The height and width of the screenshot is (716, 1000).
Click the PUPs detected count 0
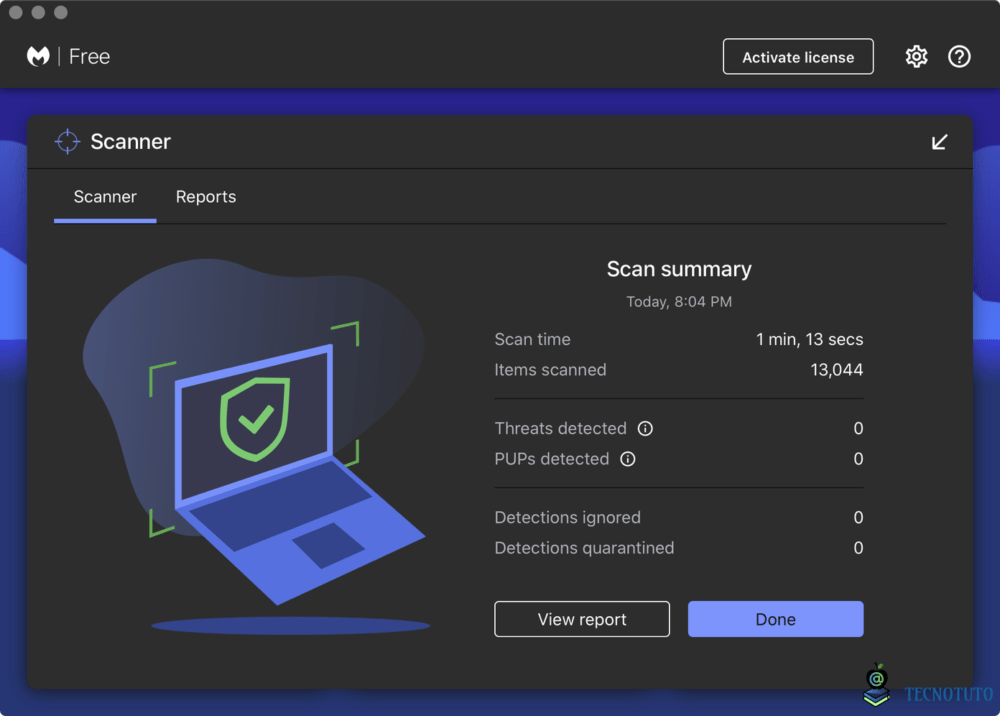(858, 459)
